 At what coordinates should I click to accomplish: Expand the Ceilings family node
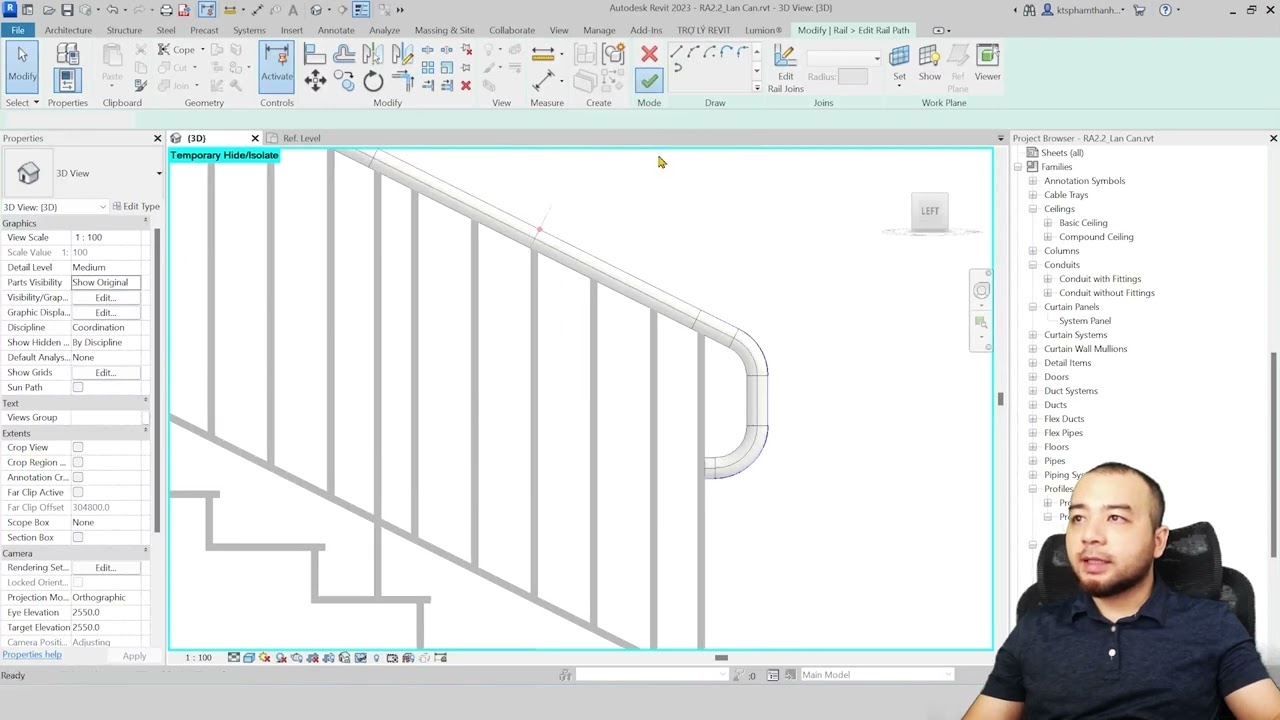1033,209
